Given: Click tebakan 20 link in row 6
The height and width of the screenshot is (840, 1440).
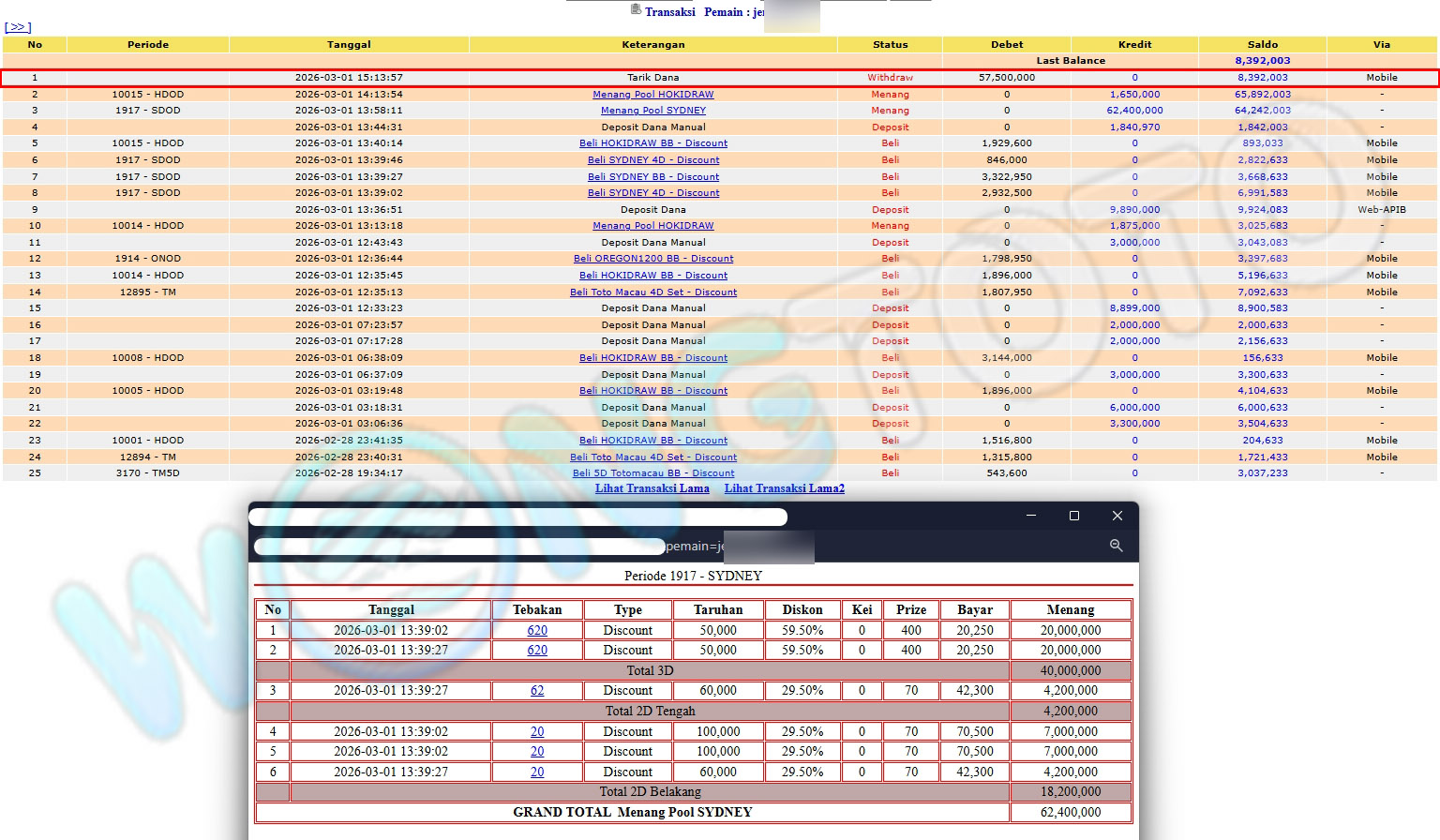Looking at the screenshot, I should tap(537, 772).
